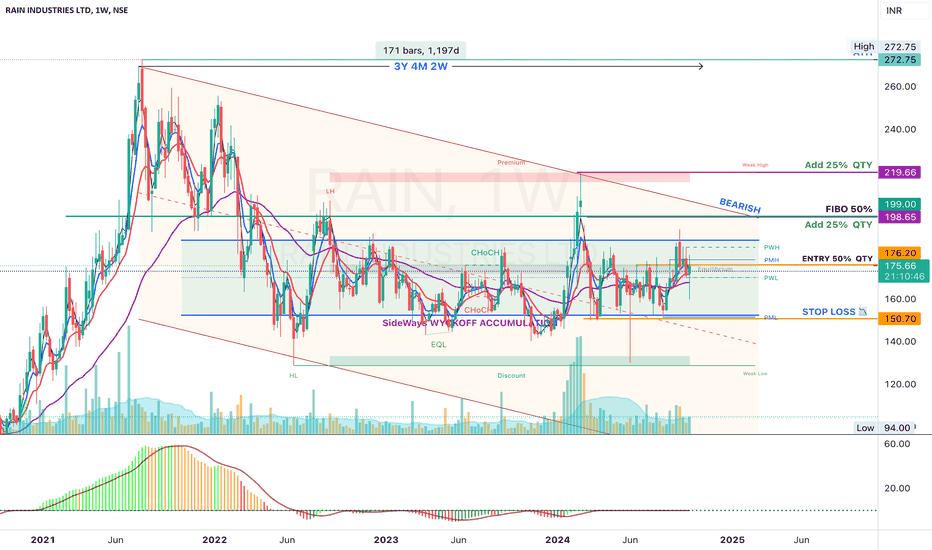Select the green 272.75 price tag
The image size is (932, 550).
tap(899, 59)
